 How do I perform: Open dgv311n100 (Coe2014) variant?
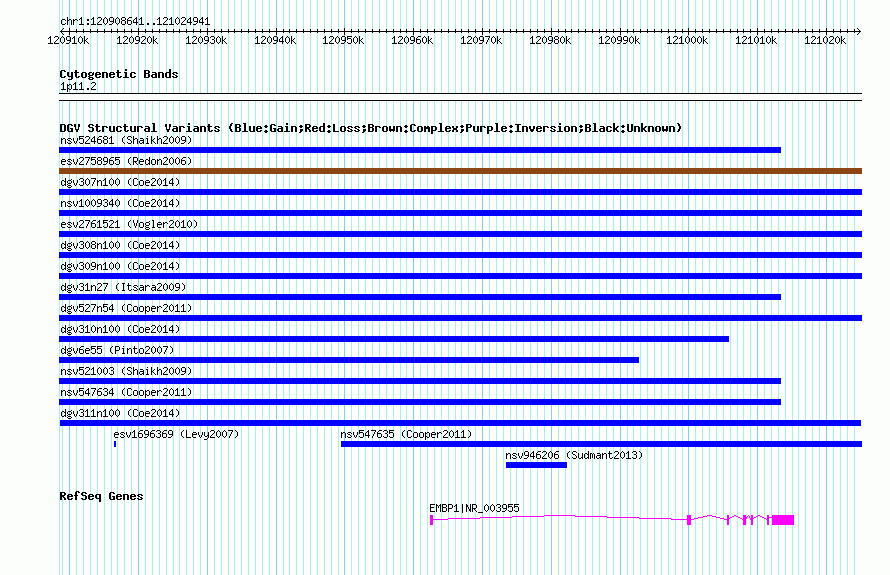pyautogui.click(x=120, y=413)
